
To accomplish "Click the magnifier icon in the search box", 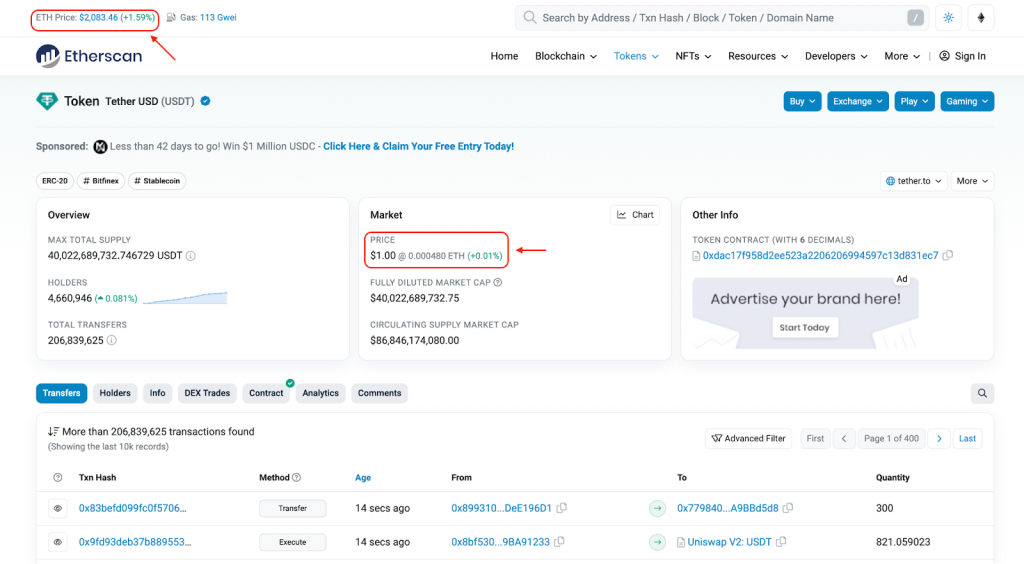I will 530,18.
